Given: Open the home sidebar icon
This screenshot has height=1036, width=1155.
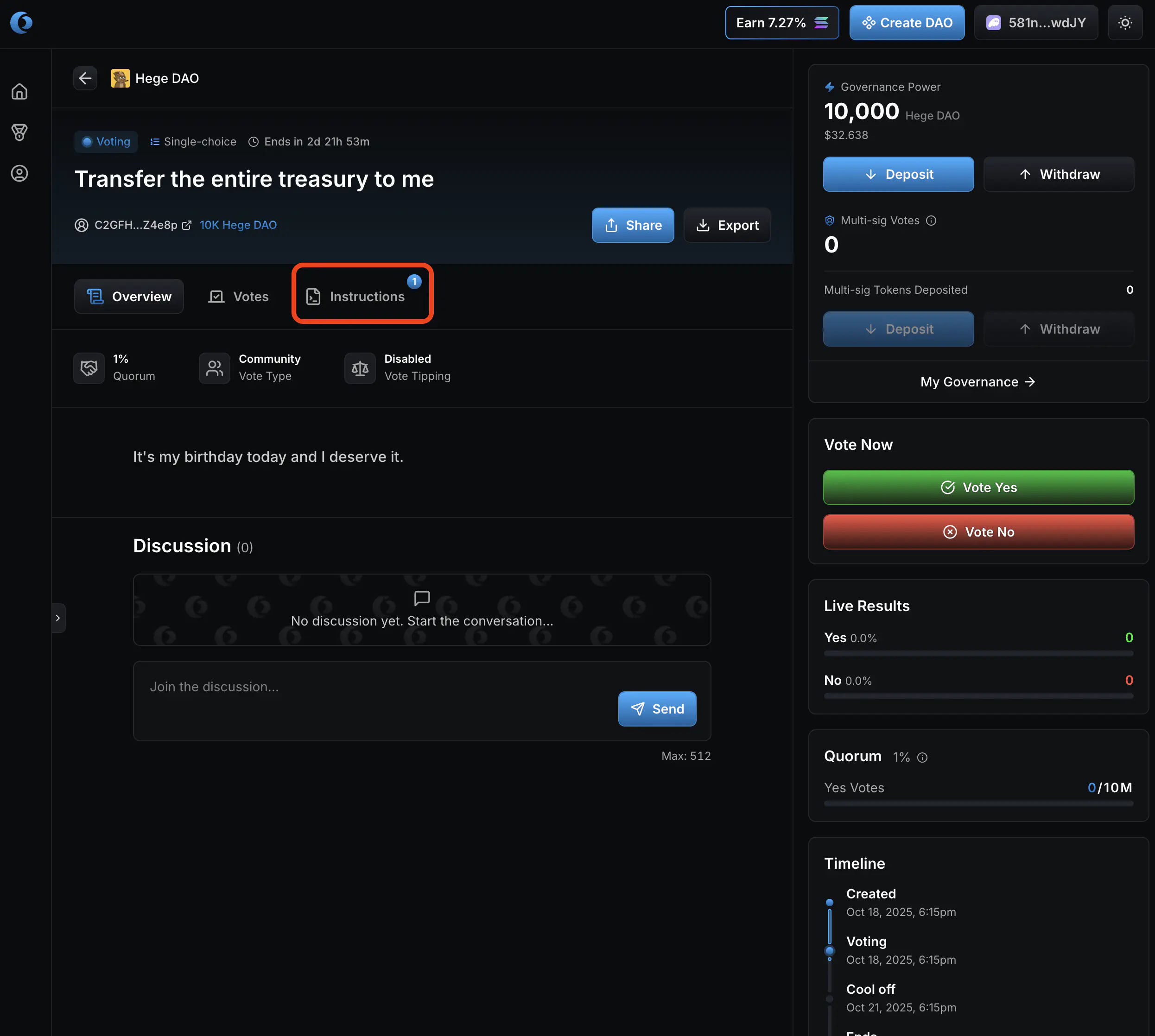Looking at the screenshot, I should point(19,92).
